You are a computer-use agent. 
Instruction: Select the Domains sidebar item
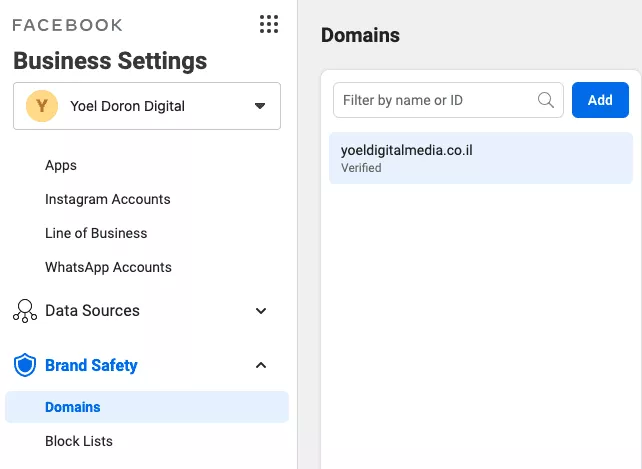point(147,407)
